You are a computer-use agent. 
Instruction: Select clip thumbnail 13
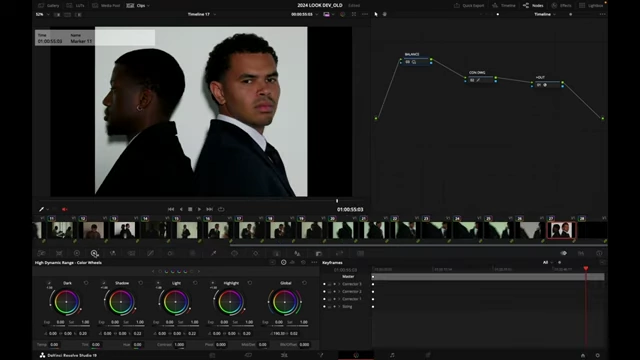pos(124,230)
